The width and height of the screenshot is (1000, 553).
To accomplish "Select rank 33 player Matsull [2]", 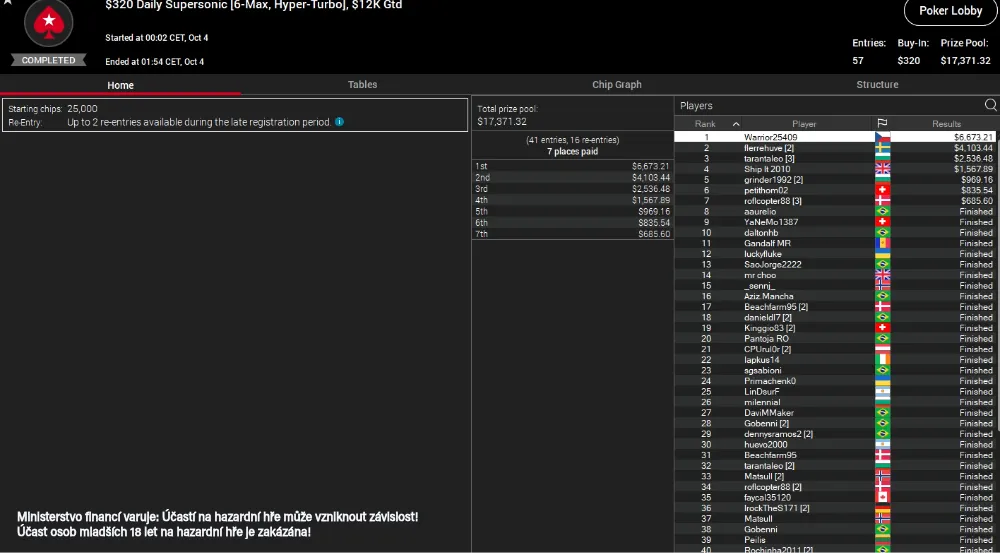I will pyautogui.click(x=763, y=476).
